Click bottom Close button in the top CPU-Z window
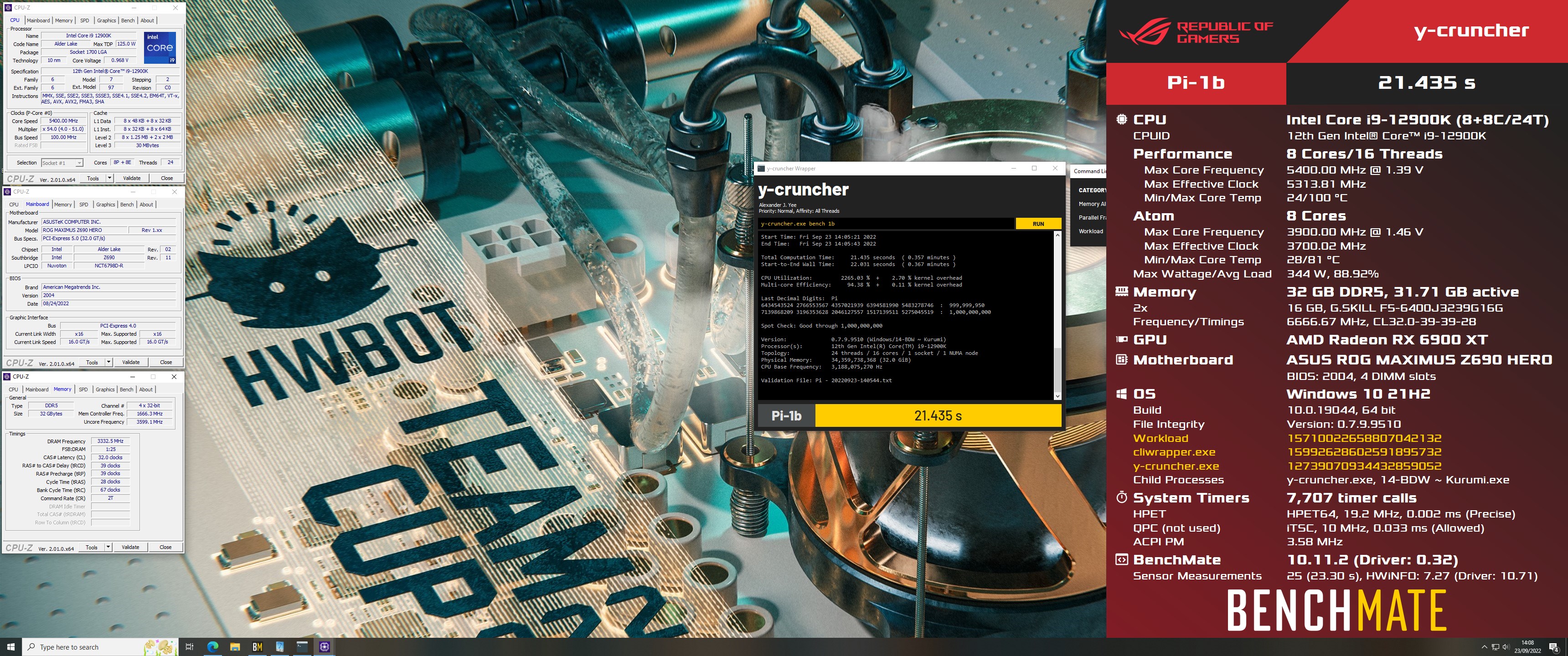 coord(167,178)
